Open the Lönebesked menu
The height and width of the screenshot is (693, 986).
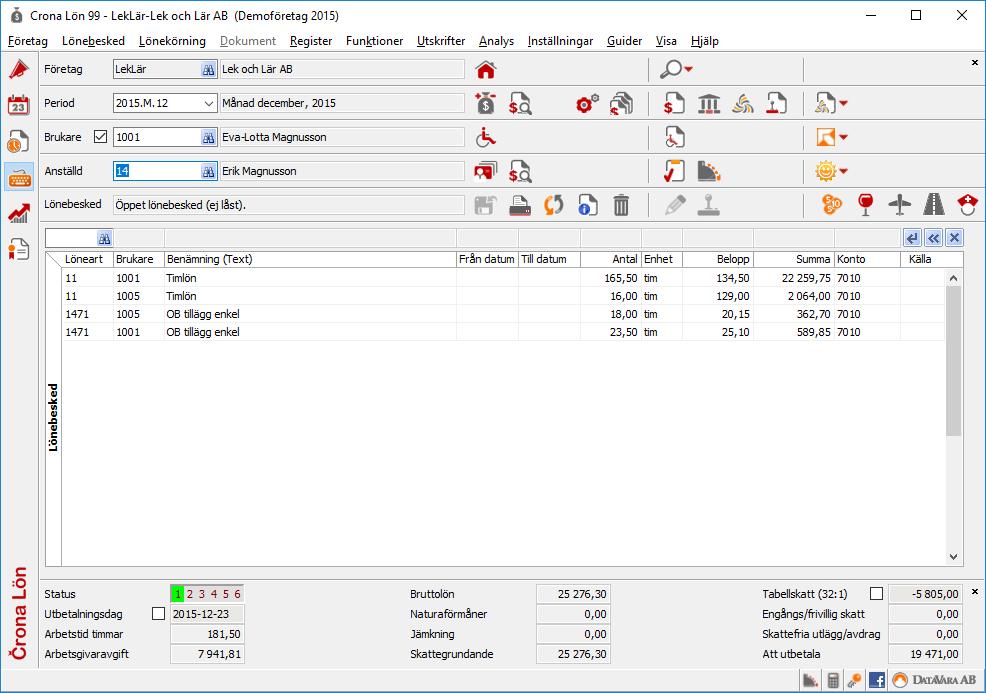pos(93,41)
